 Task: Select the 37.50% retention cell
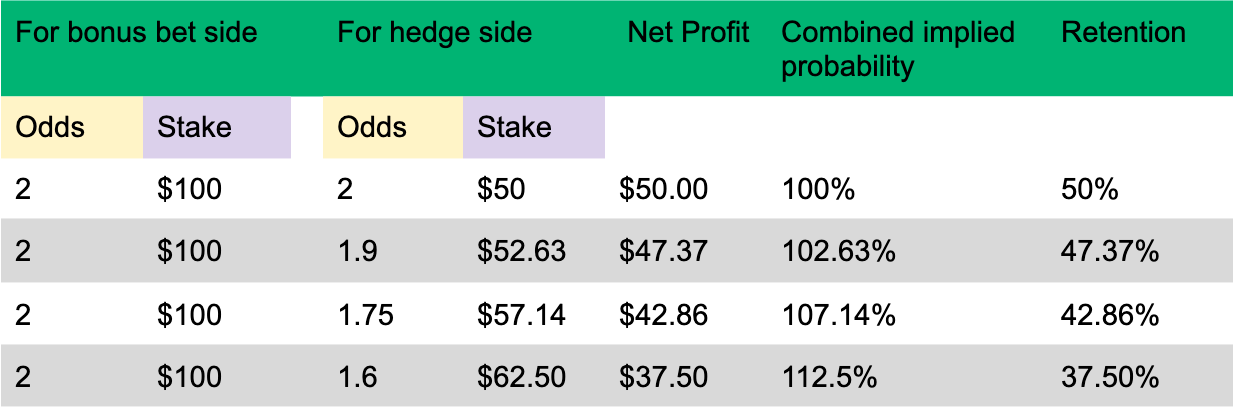tap(1109, 378)
